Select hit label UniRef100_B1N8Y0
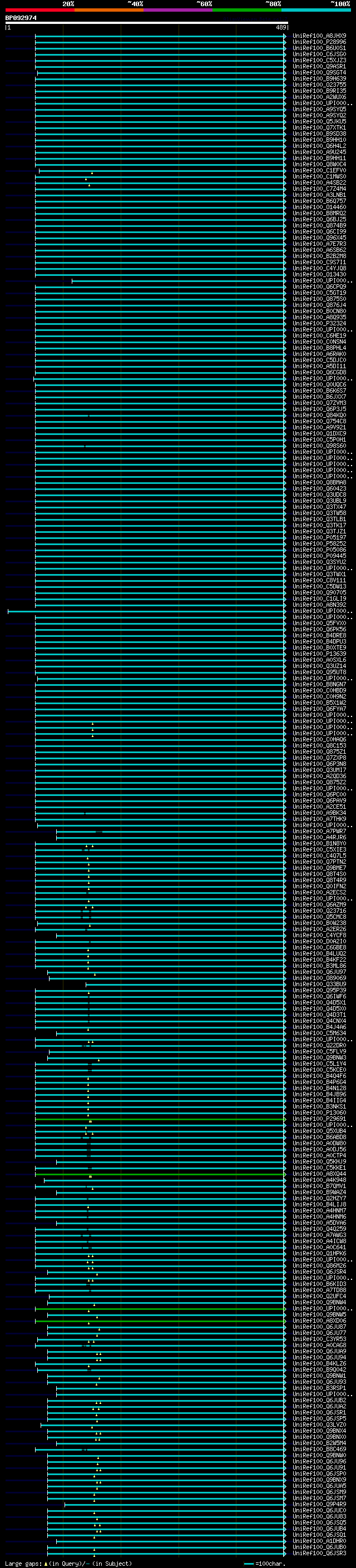The width and height of the screenshot is (356, 1568). click(x=319, y=844)
